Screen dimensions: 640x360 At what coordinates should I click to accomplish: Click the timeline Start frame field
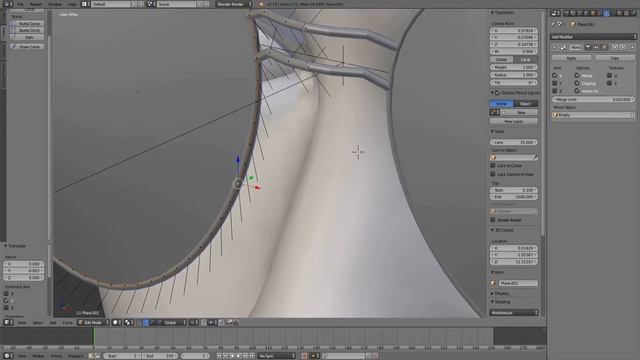[122, 356]
